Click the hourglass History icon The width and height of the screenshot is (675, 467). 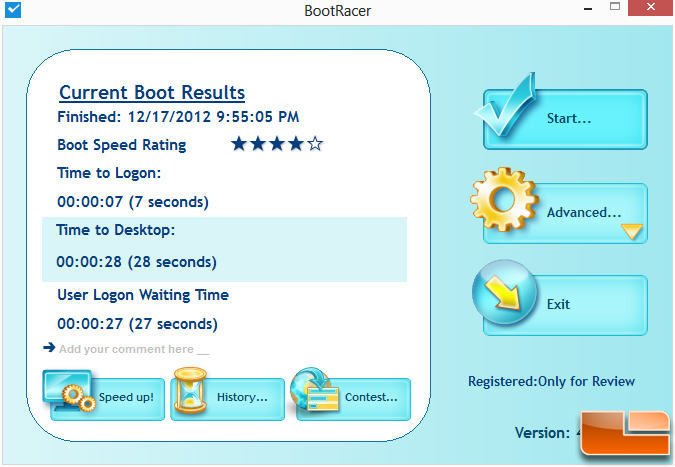pyautogui.click(x=190, y=390)
